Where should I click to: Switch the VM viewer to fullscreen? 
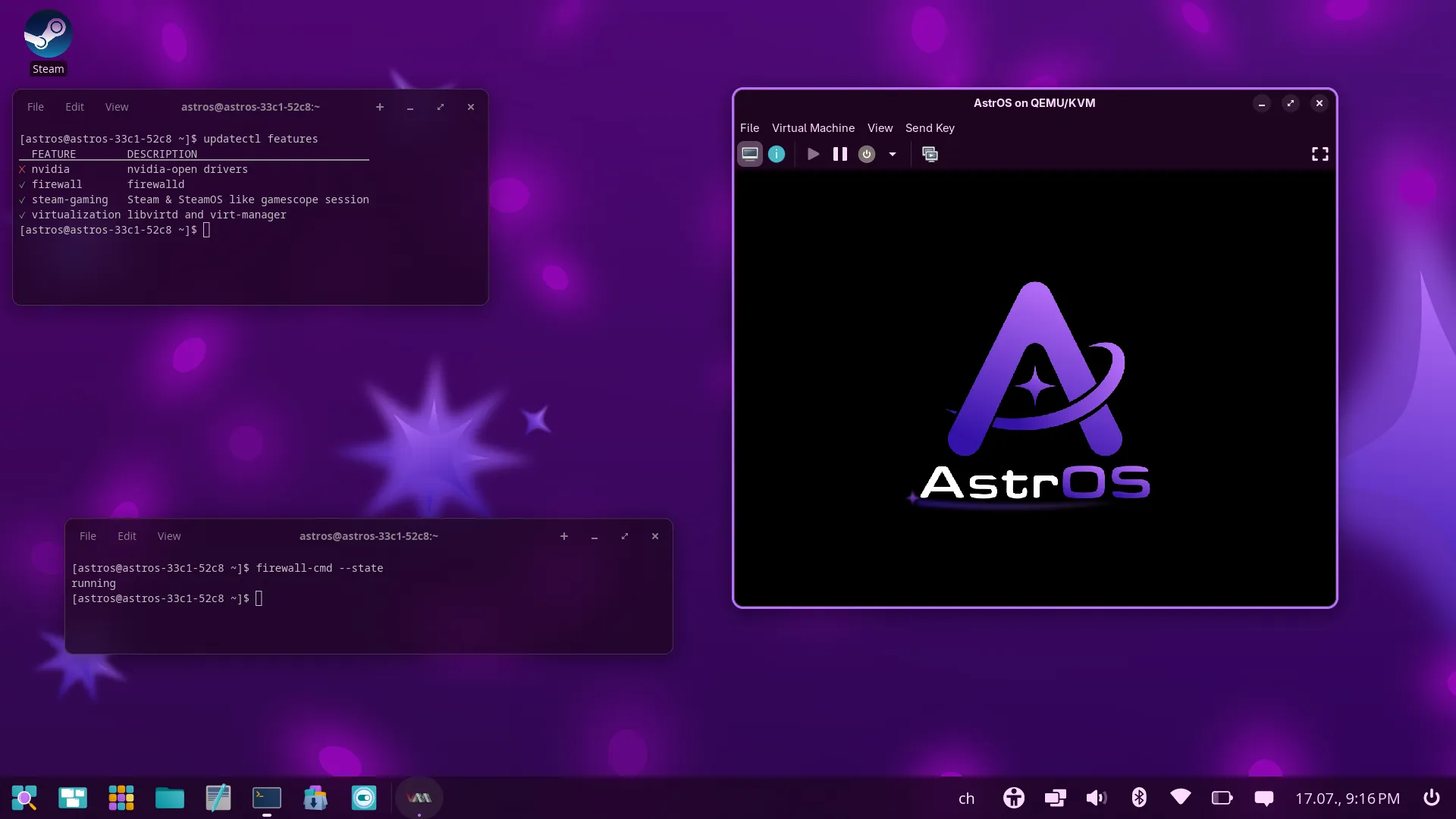(x=1320, y=154)
